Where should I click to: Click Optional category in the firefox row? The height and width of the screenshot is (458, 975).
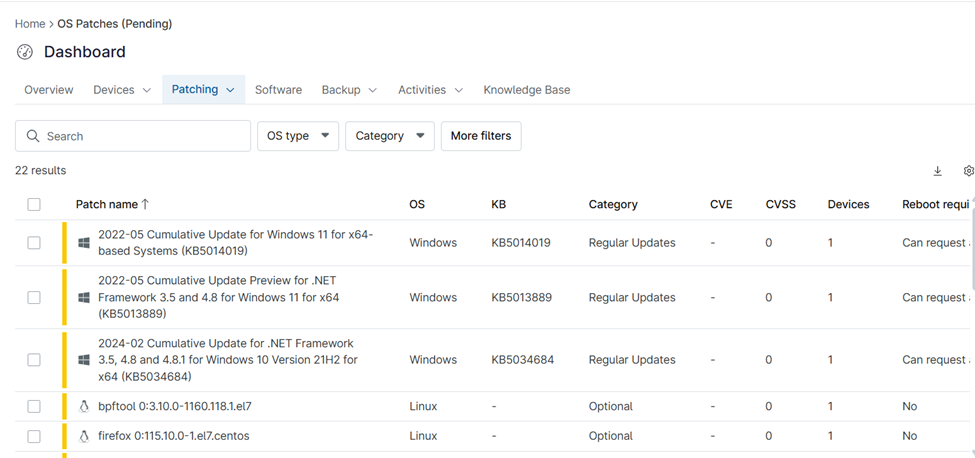click(611, 436)
